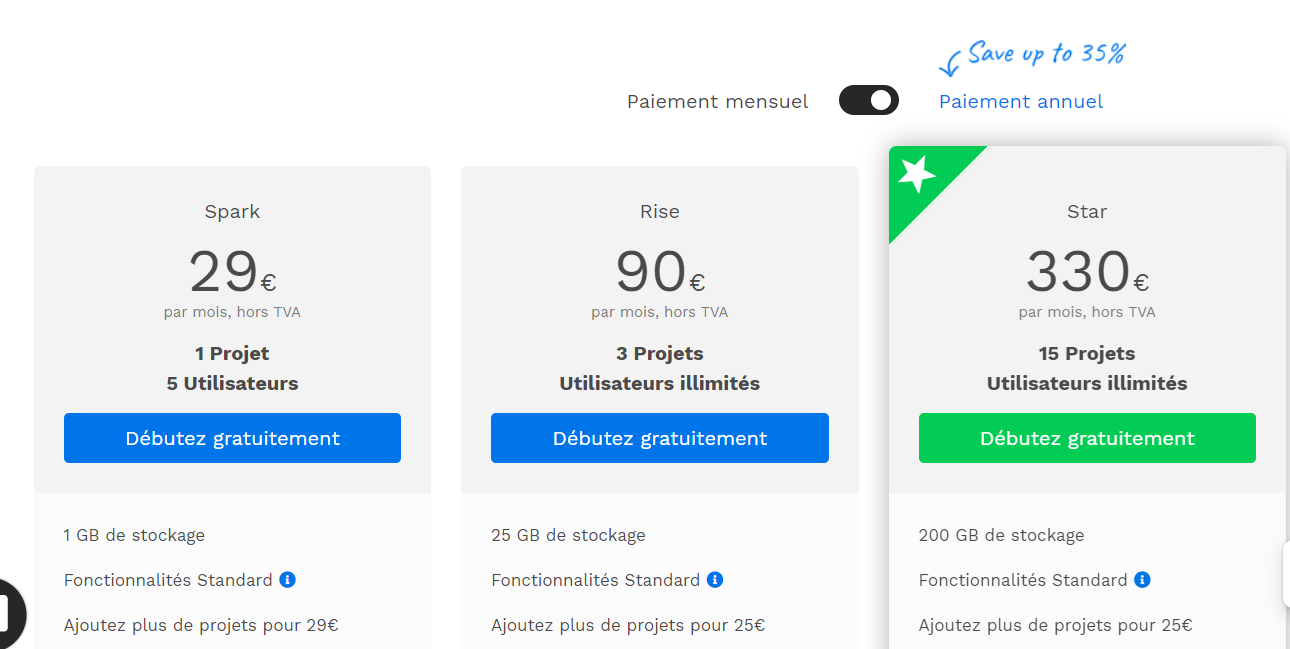
Task: Toggle the monthly/annual payment switch
Action: (x=868, y=100)
